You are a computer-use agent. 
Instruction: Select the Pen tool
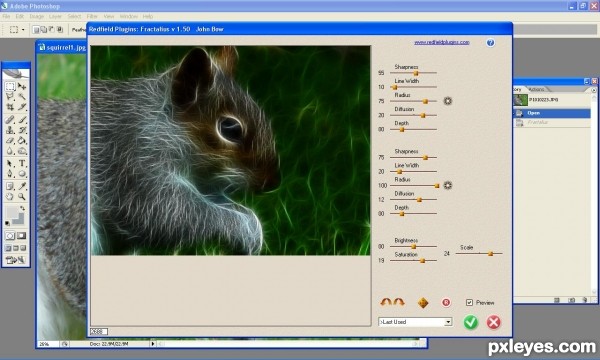10,174
